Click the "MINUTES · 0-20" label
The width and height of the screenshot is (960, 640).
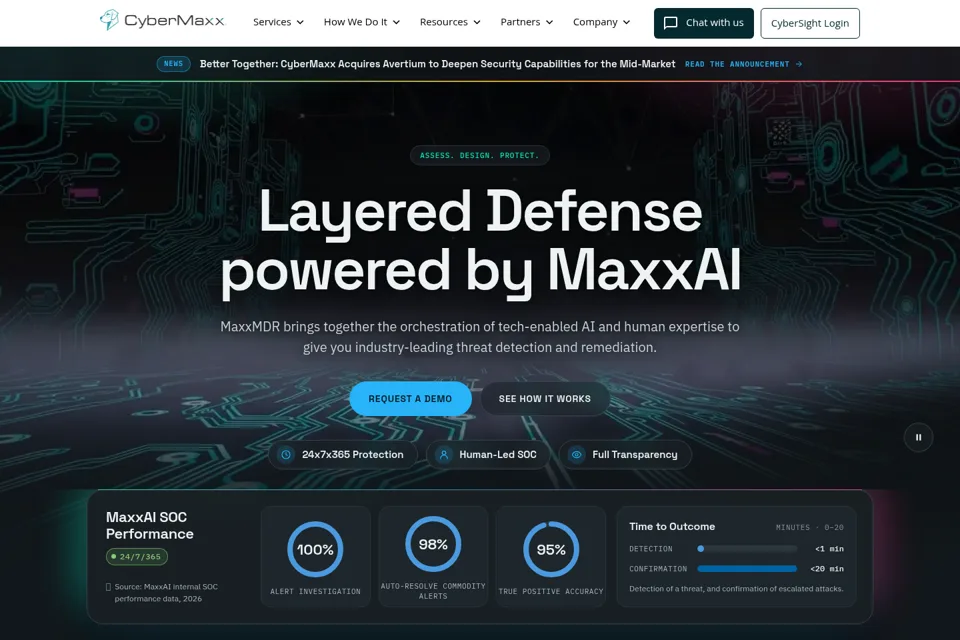(x=809, y=527)
